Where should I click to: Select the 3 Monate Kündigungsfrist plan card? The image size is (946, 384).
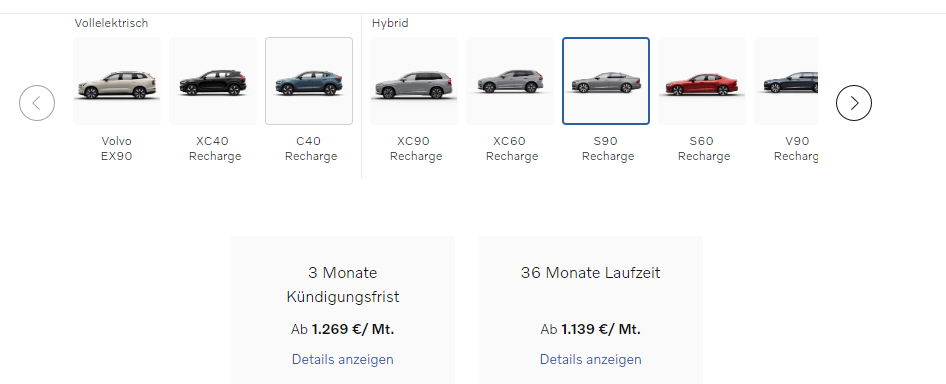pyautogui.click(x=343, y=310)
